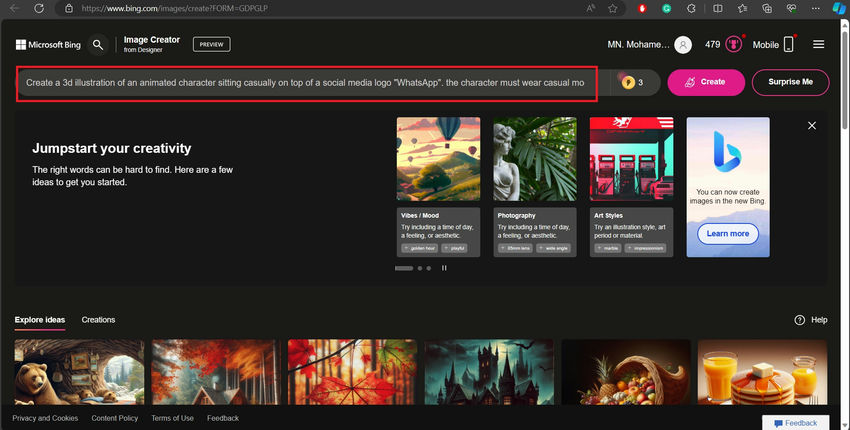
Task: Open the green Grammarly extension icon
Action: point(667,8)
